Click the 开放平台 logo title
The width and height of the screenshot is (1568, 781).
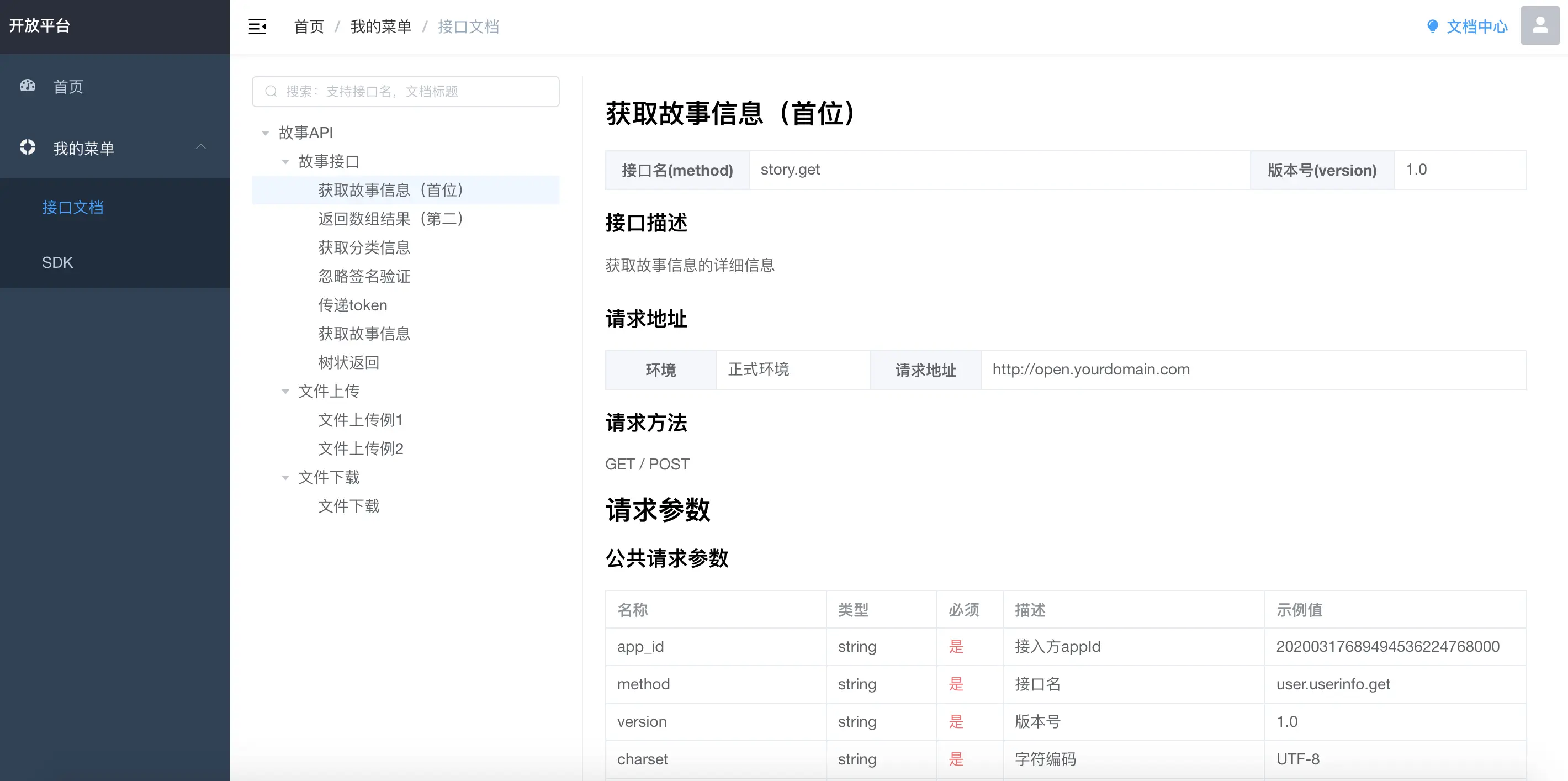coord(40,25)
